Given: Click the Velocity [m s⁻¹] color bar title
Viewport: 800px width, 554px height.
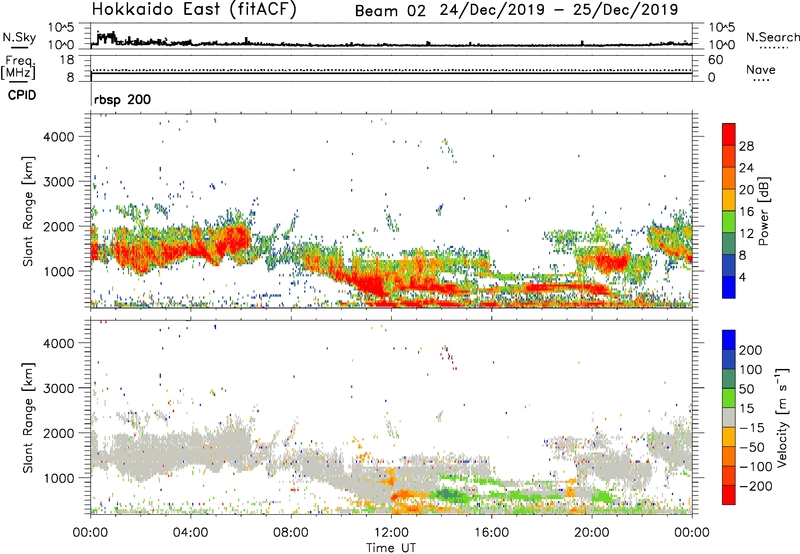Looking at the screenshot, I should 783,417.
